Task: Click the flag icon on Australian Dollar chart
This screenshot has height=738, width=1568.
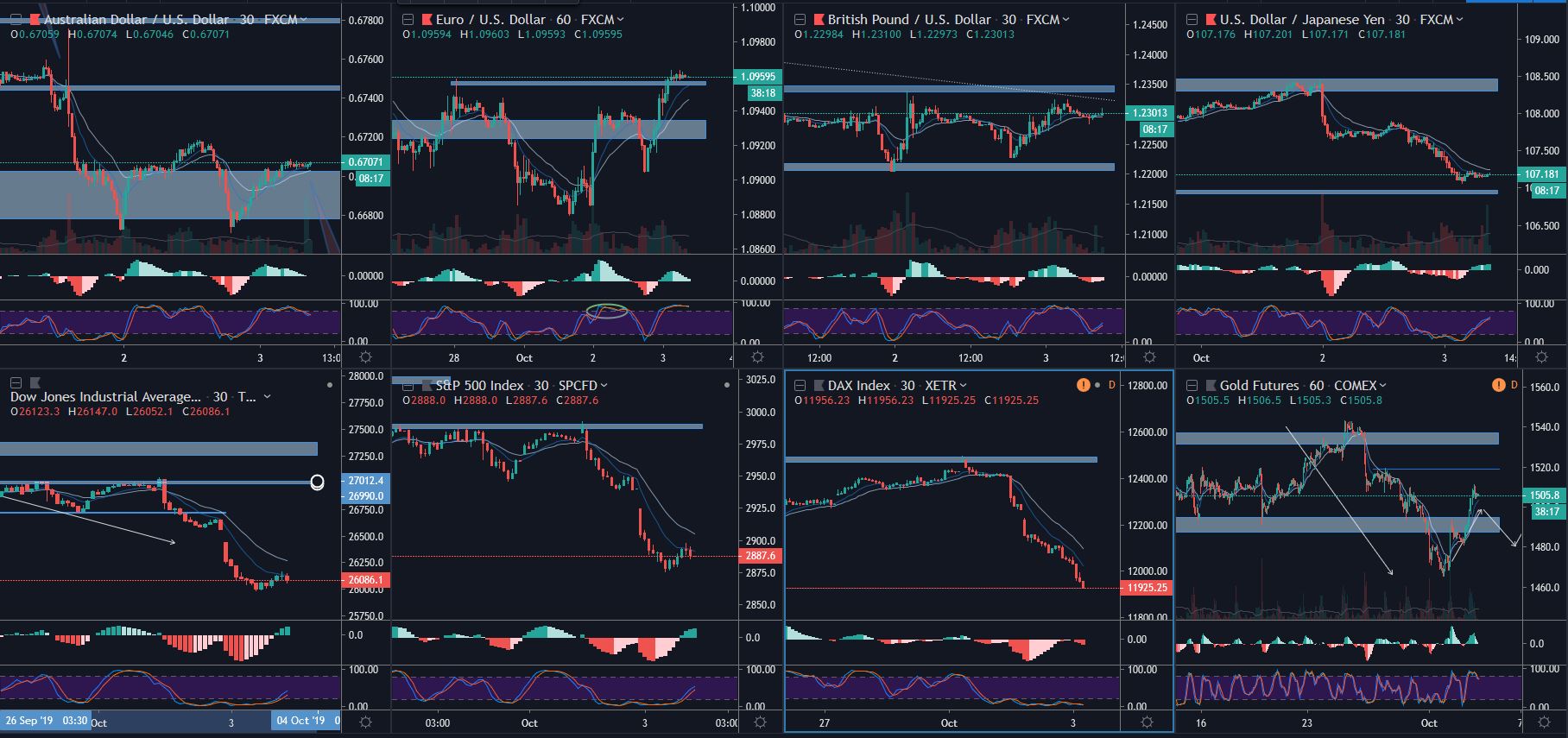Action: 35,19
